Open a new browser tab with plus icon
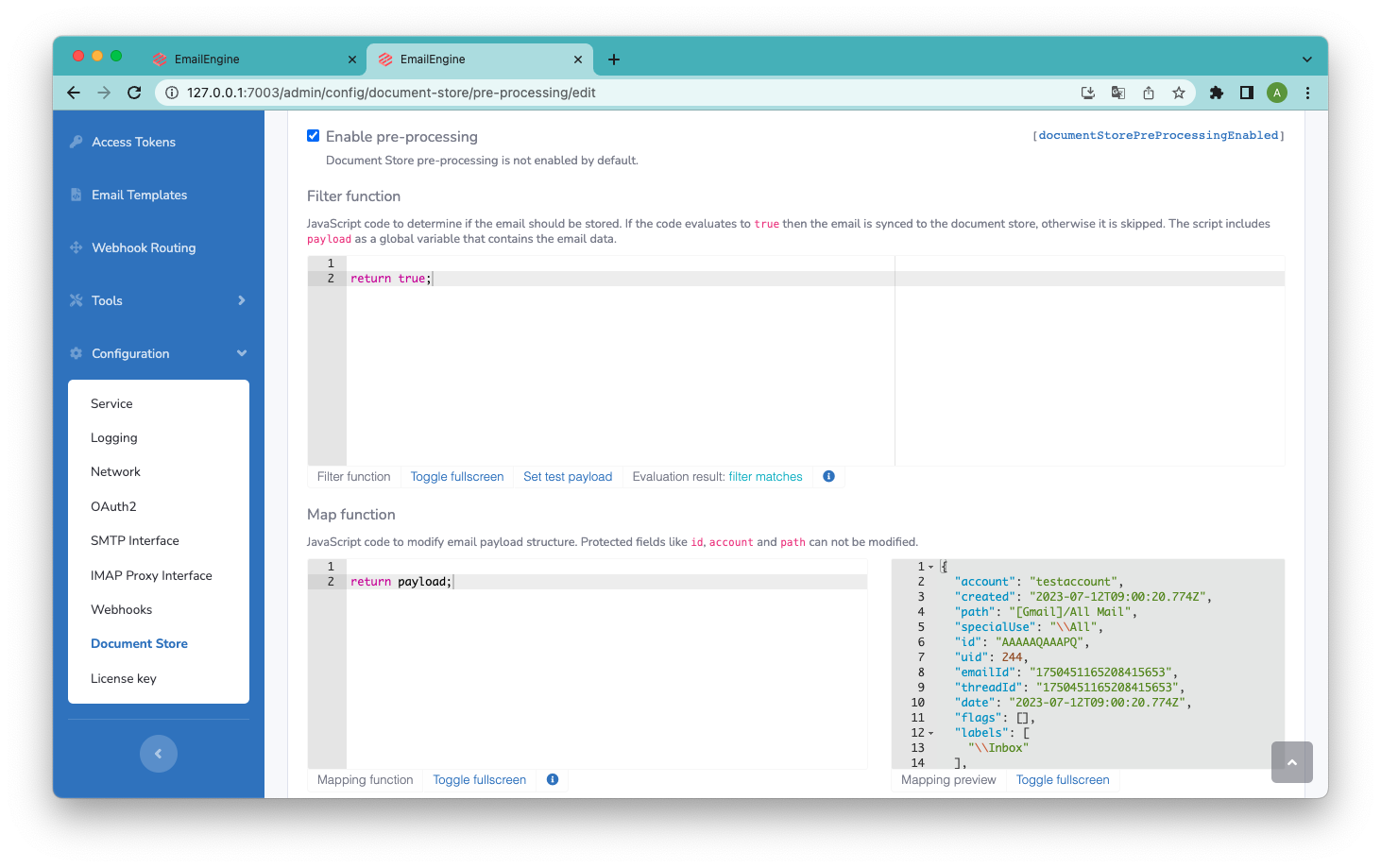 point(614,60)
